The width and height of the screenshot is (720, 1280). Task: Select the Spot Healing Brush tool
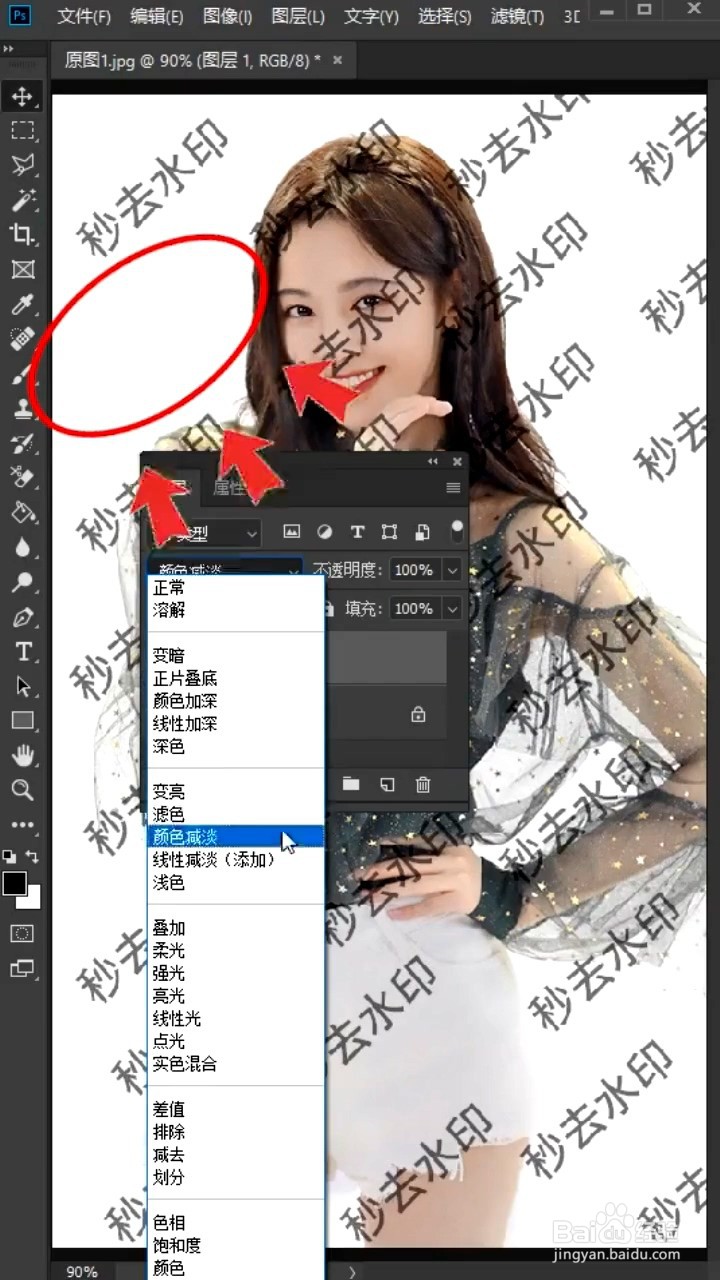coord(22,339)
